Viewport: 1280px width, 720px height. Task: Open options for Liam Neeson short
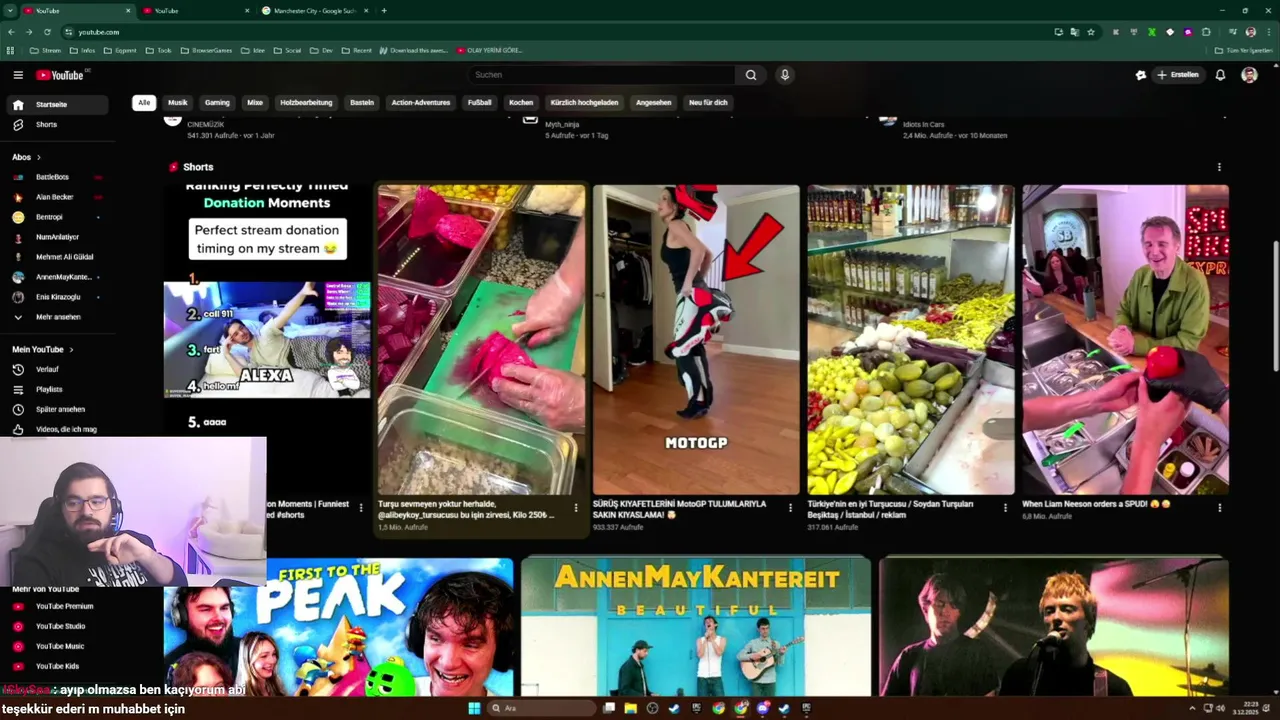point(1220,508)
